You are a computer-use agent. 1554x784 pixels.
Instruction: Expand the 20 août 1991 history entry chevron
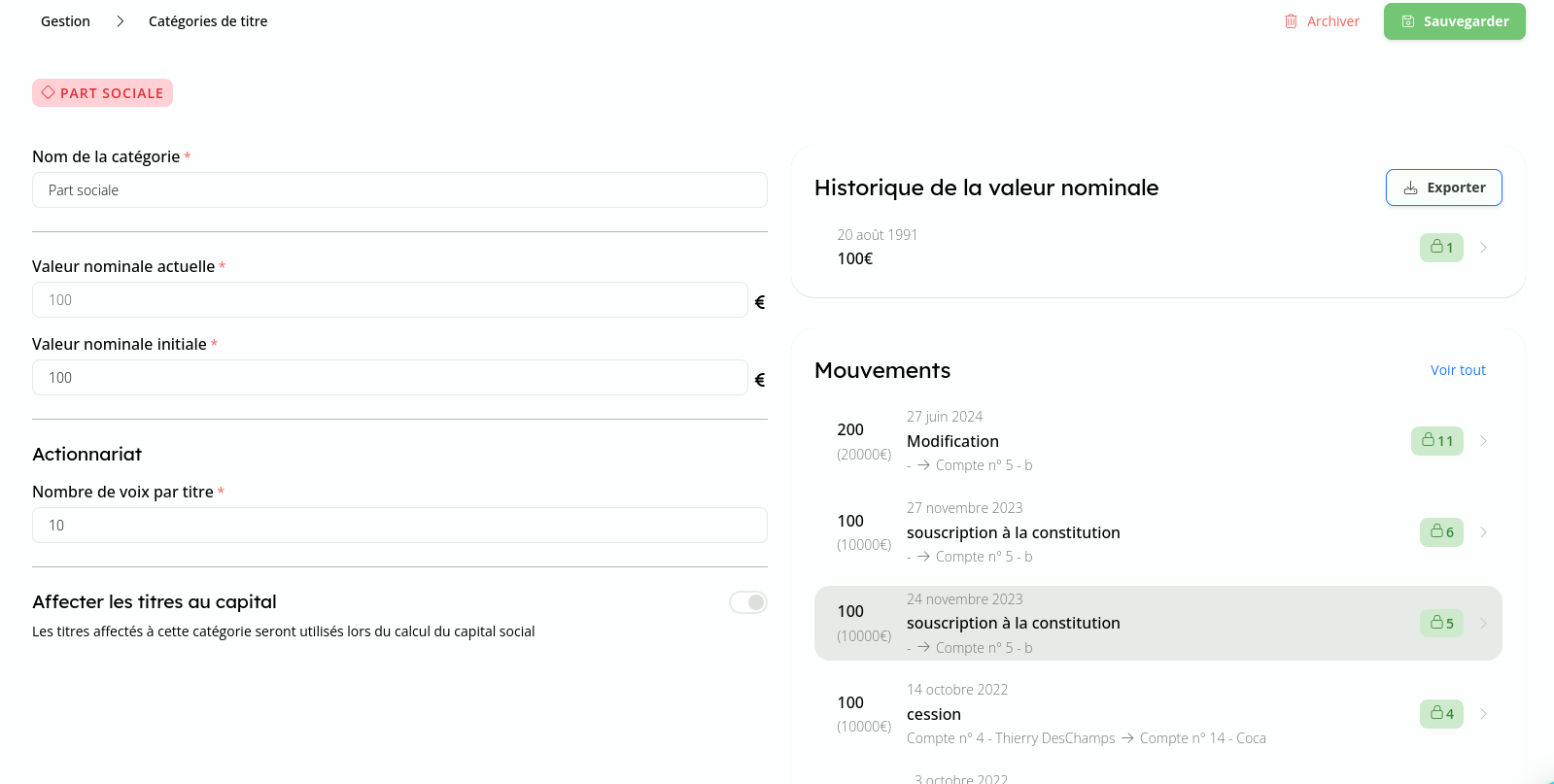click(1483, 248)
